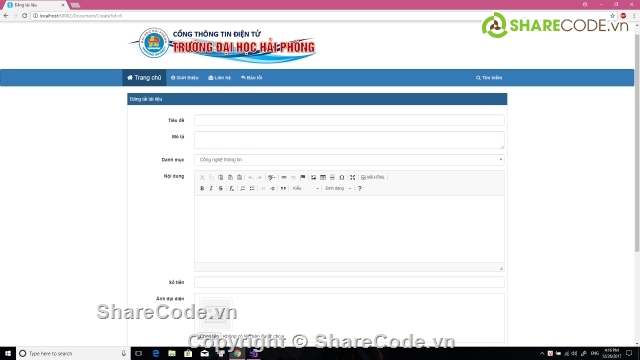Open the Liên hệ menu item
The height and width of the screenshot is (360, 640).
coord(220,78)
